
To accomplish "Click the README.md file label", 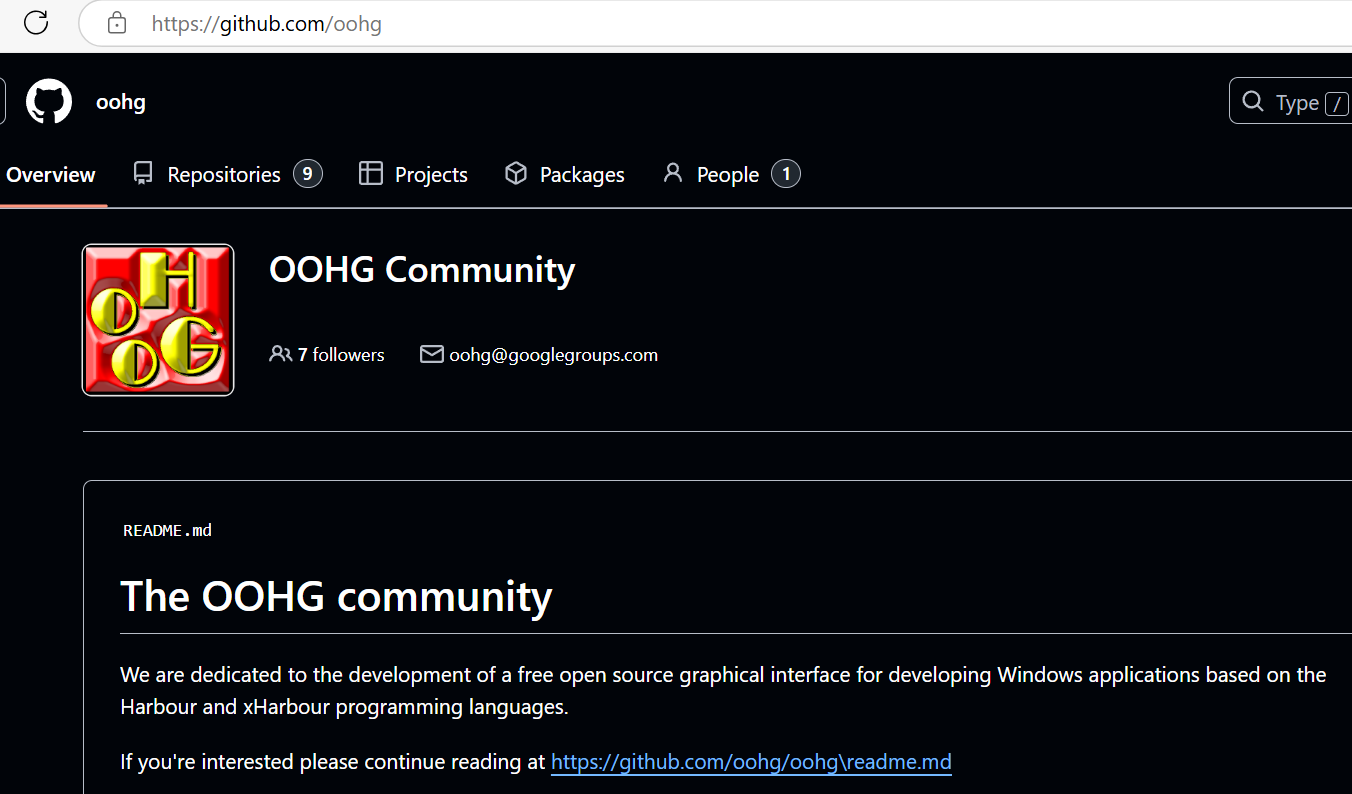I will coord(167,530).
